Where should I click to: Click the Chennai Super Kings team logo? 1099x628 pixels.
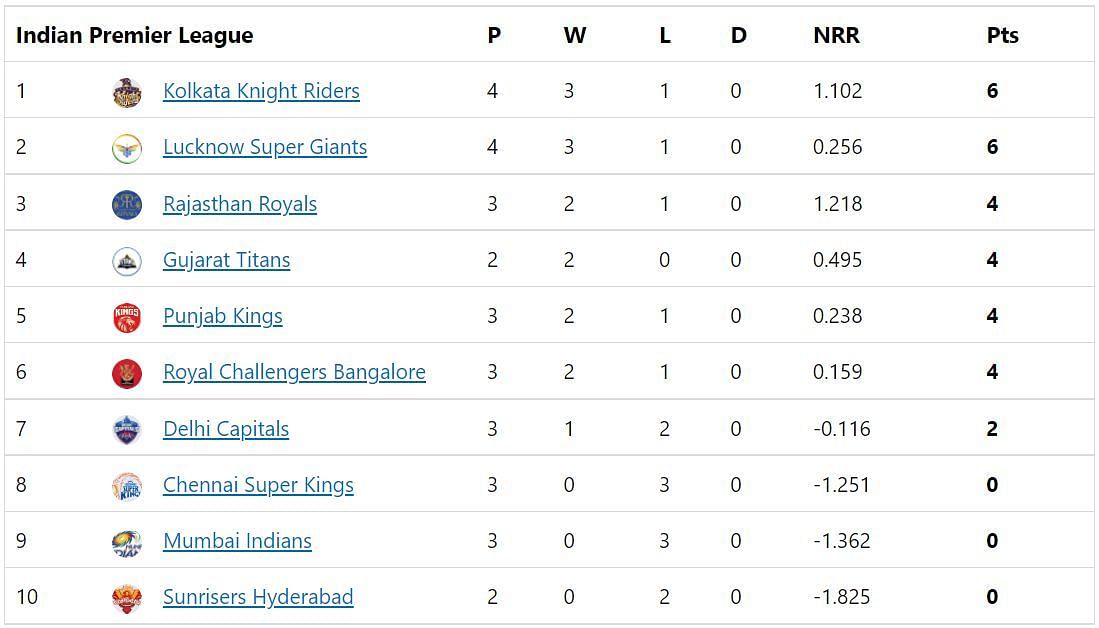click(x=127, y=486)
